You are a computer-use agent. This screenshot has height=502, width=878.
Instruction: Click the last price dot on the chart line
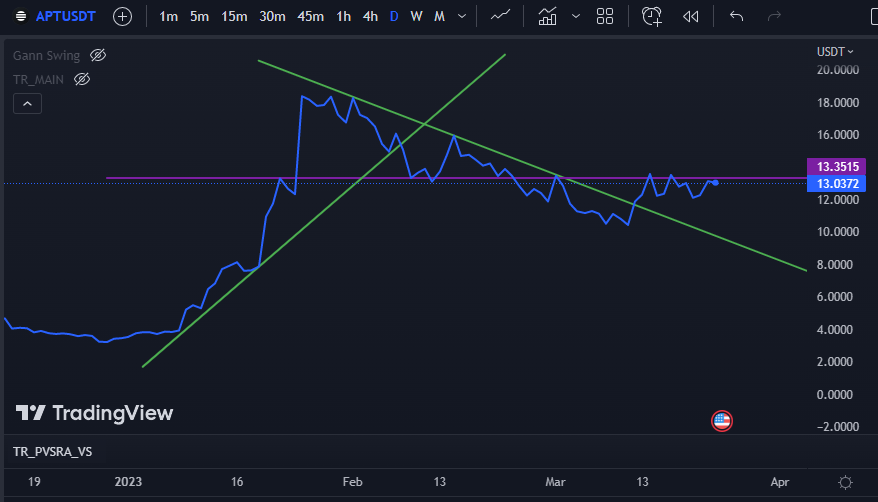click(715, 183)
